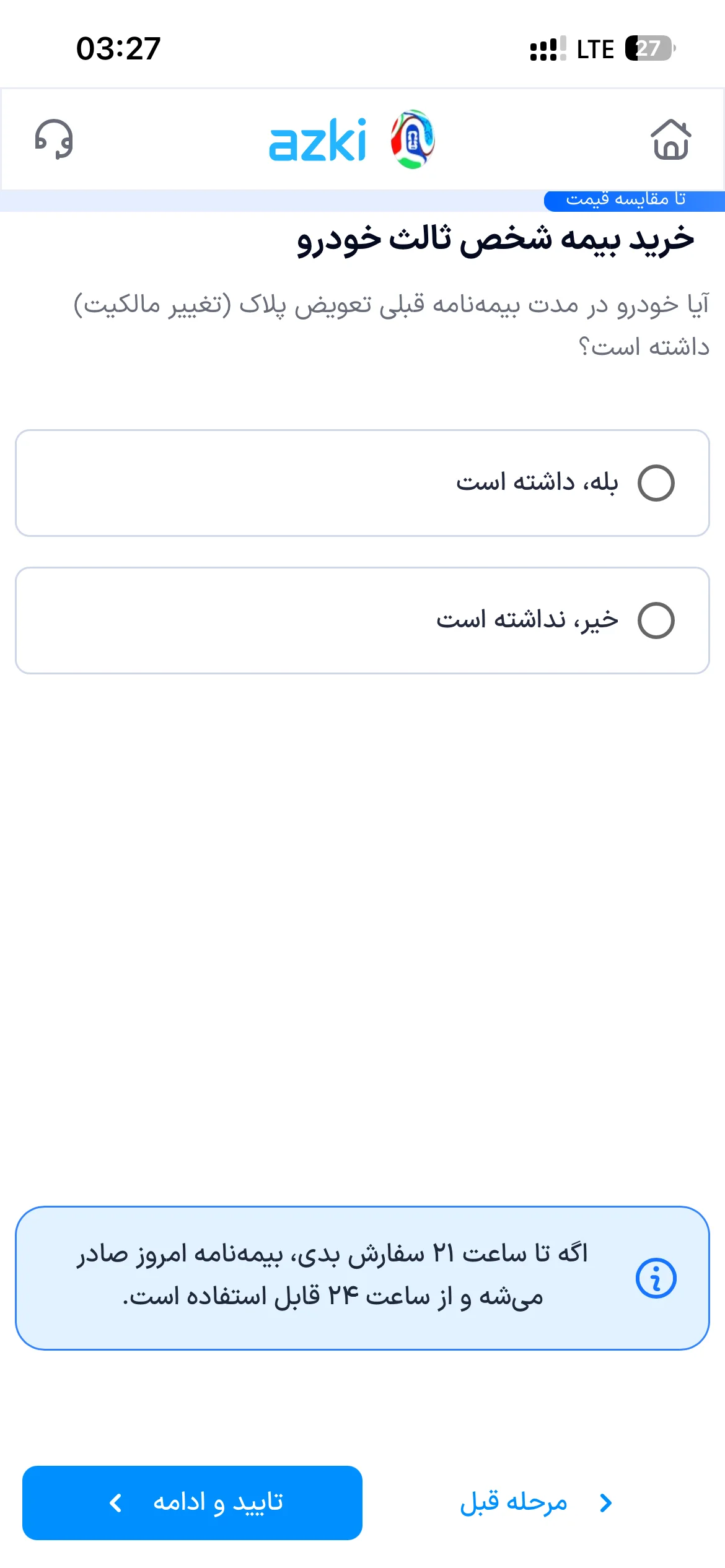
Task: Click the chevron next to 'مرحله قبل'
Action: pyautogui.click(x=606, y=1502)
